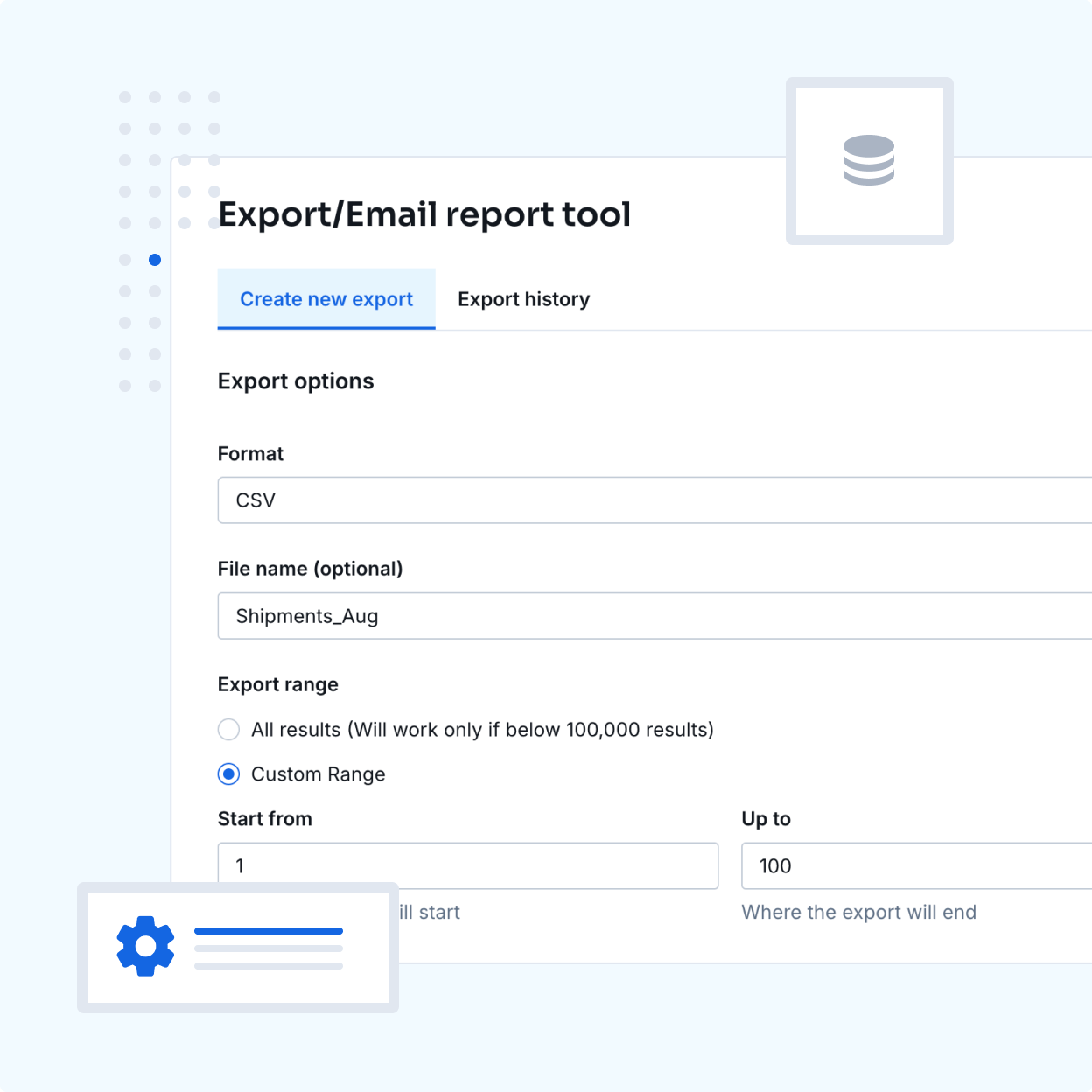Image resolution: width=1092 pixels, height=1092 pixels.
Task: Click the blue gear icon on the bottom card
Action: (x=144, y=946)
